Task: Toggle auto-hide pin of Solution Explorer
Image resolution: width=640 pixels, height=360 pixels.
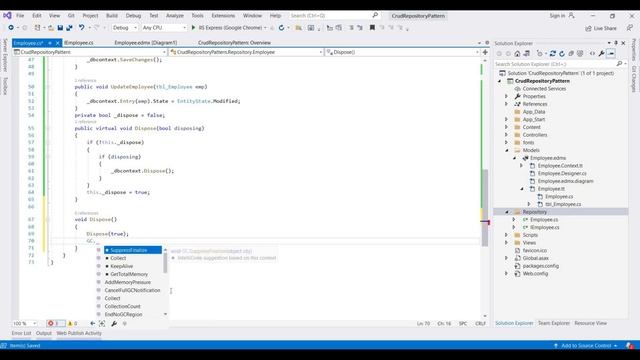Action: point(616,43)
